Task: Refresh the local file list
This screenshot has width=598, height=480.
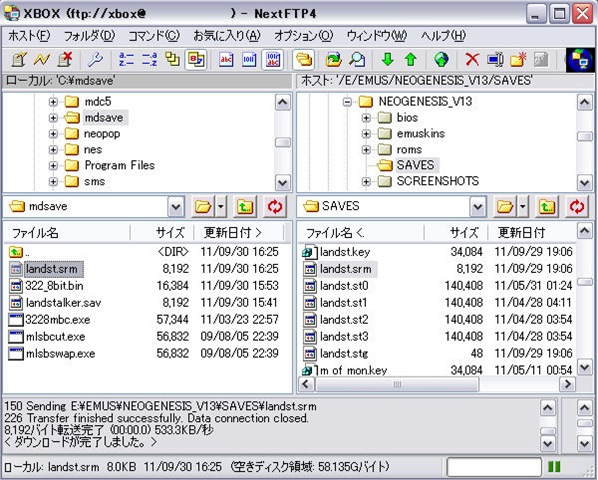Action: pyautogui.click(x=275, y=207)
